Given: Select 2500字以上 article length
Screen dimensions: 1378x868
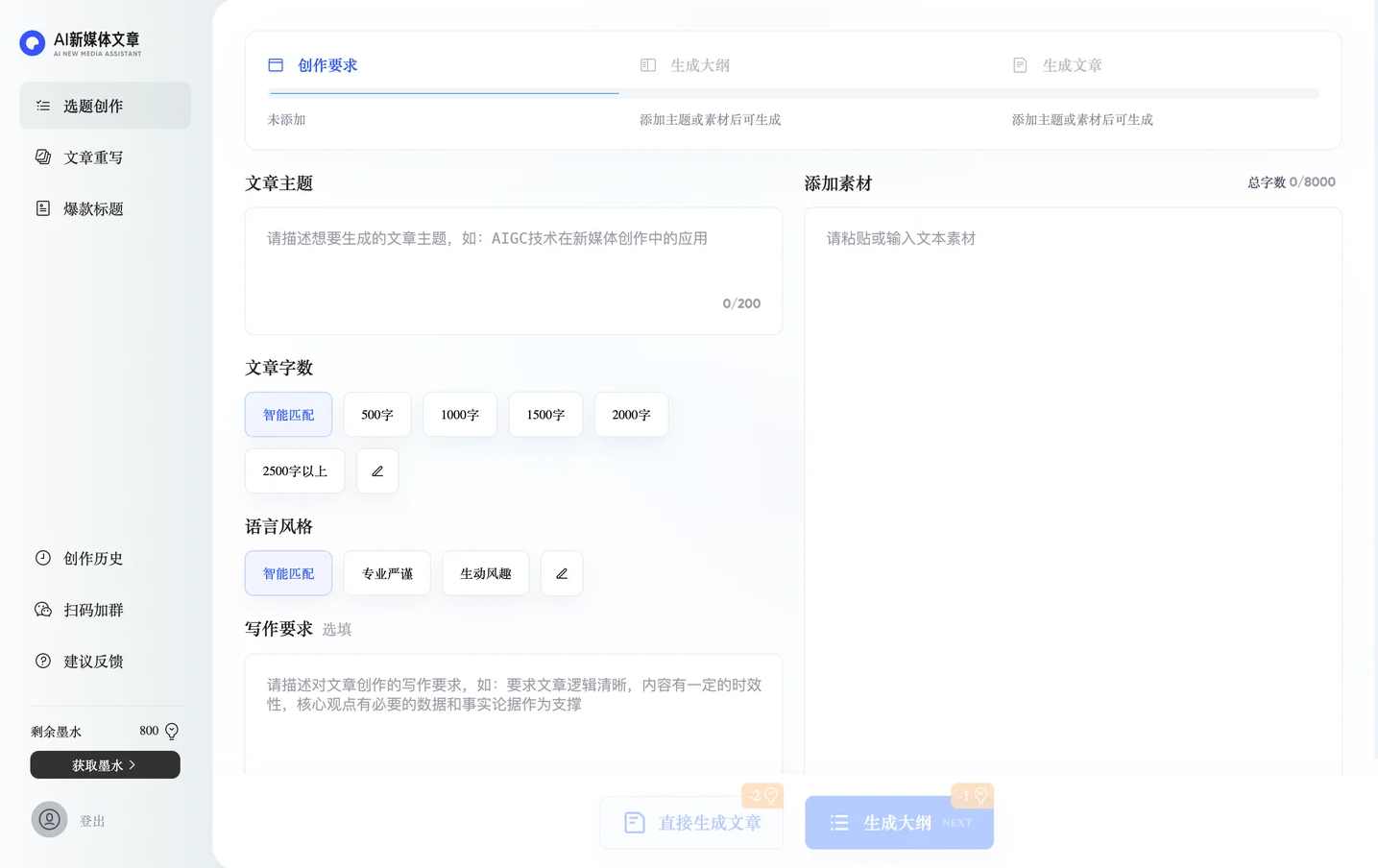Looking at the screenshot, I should point(295,470).
